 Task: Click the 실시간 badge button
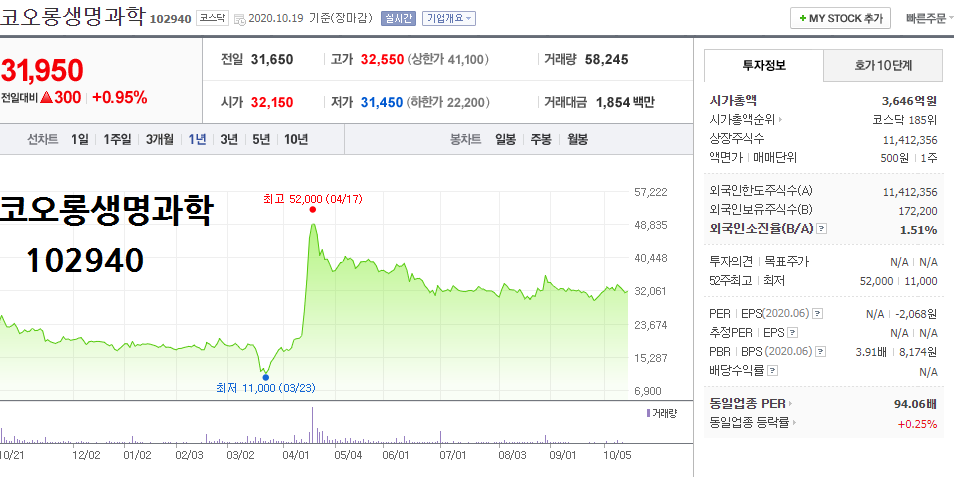(x=398, y=18)
